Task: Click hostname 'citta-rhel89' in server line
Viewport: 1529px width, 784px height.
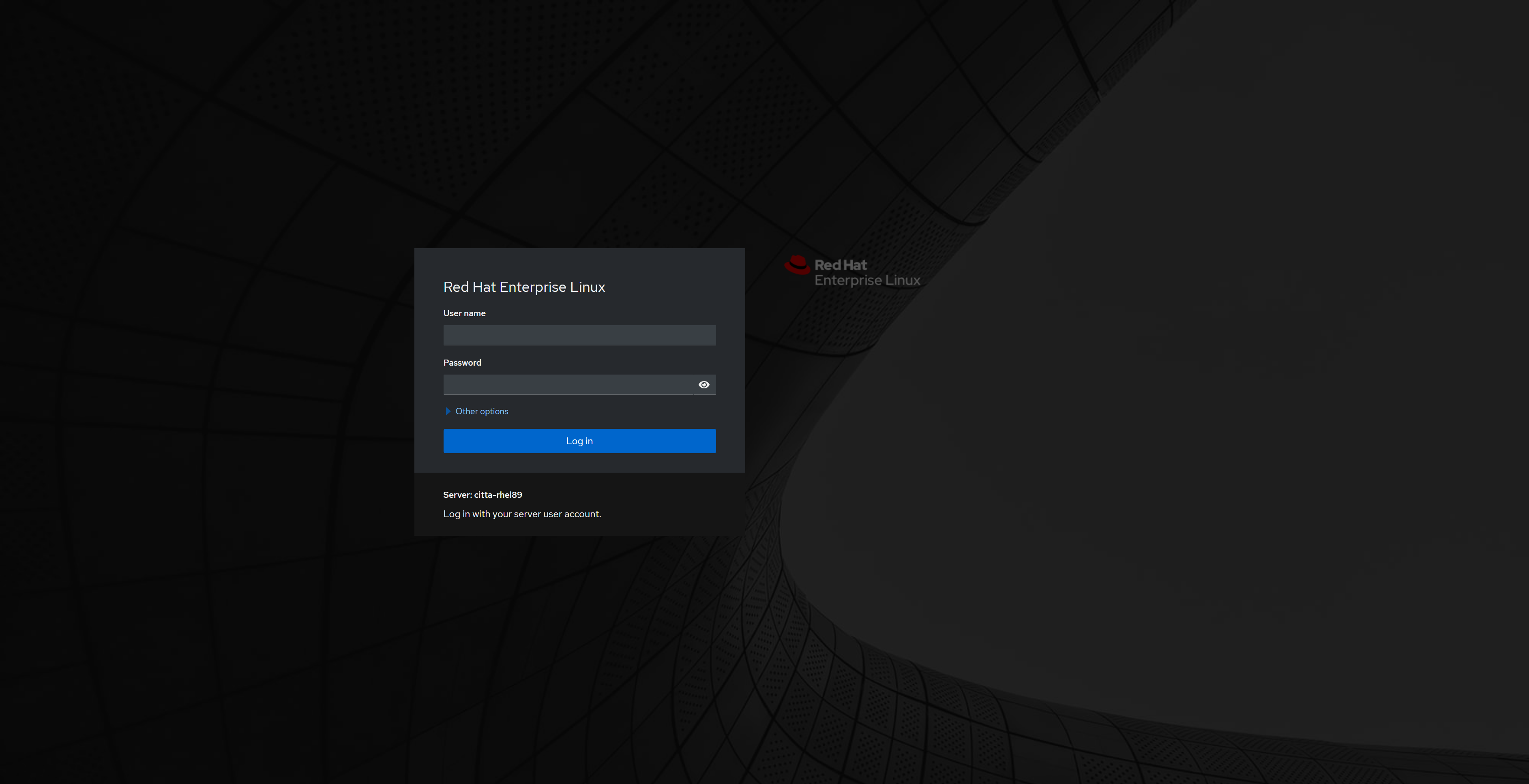Action: pyautogui.click(x=498, y=495)
